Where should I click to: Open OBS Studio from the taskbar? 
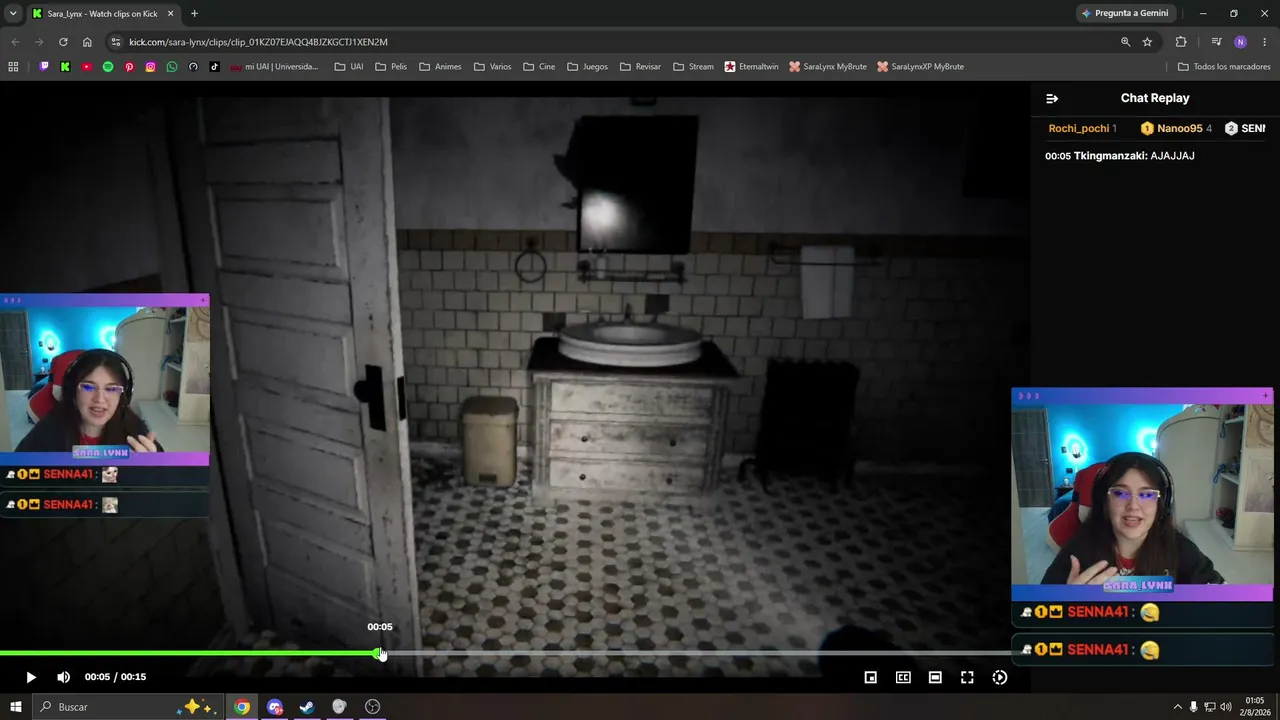coord(372,707)
